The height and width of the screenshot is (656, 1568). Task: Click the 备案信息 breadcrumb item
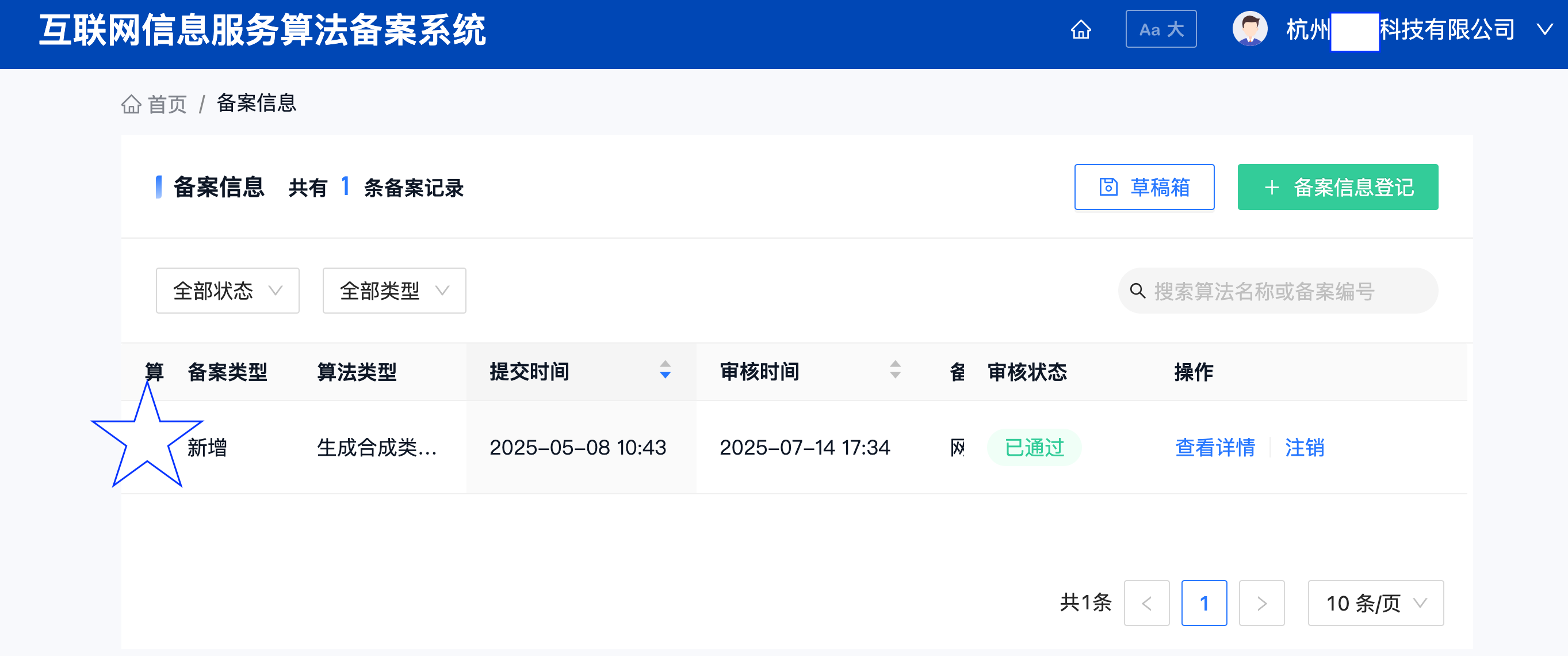(257, 103)
